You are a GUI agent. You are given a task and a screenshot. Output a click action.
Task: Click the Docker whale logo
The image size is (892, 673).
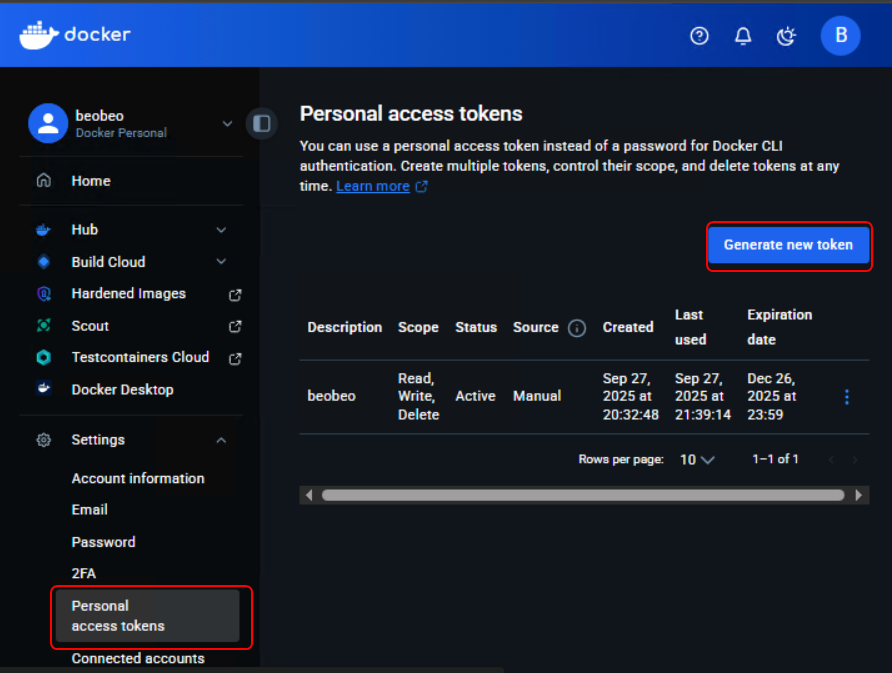point(39,35)
